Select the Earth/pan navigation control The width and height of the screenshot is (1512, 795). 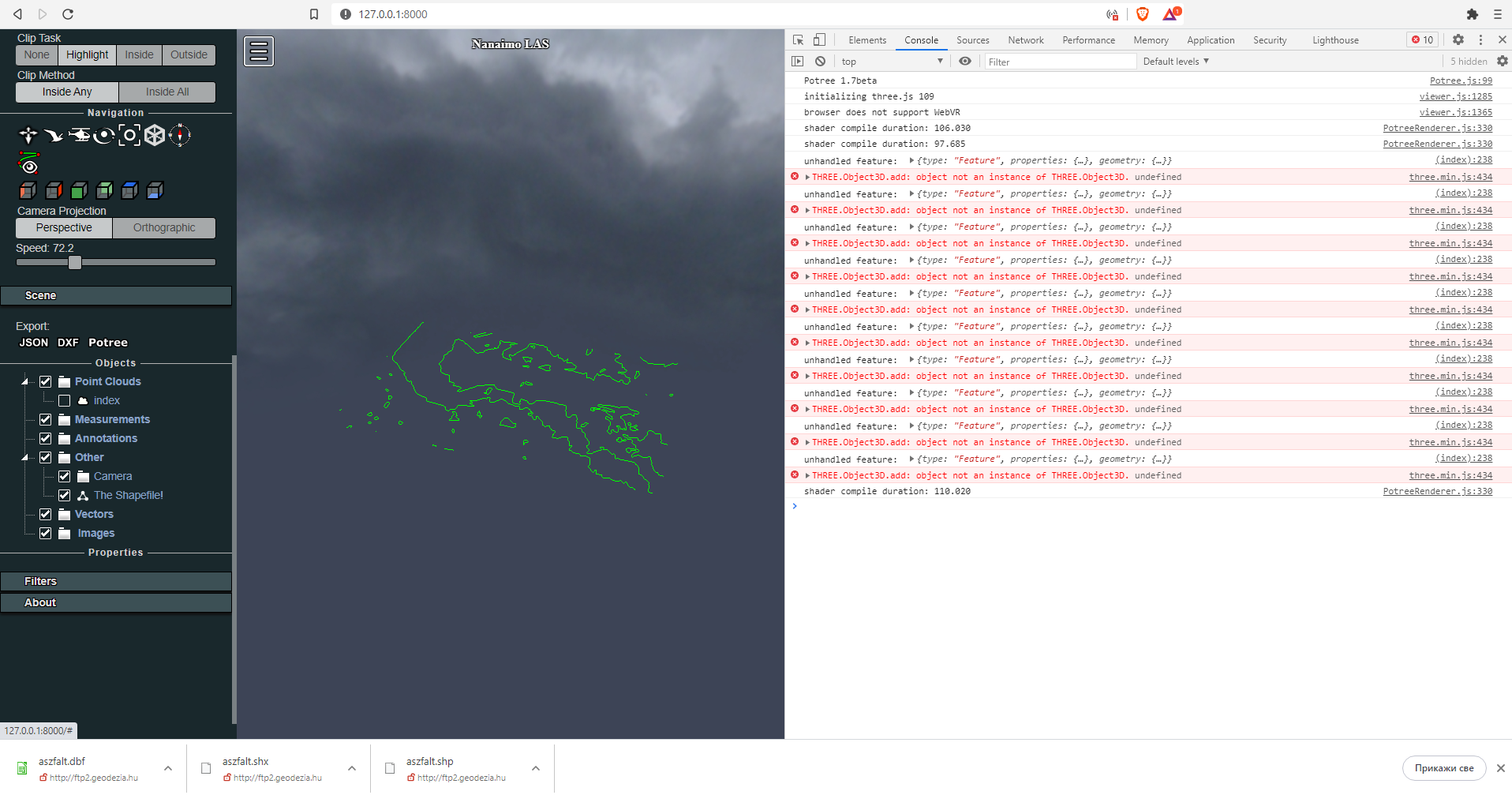[28, 135]
